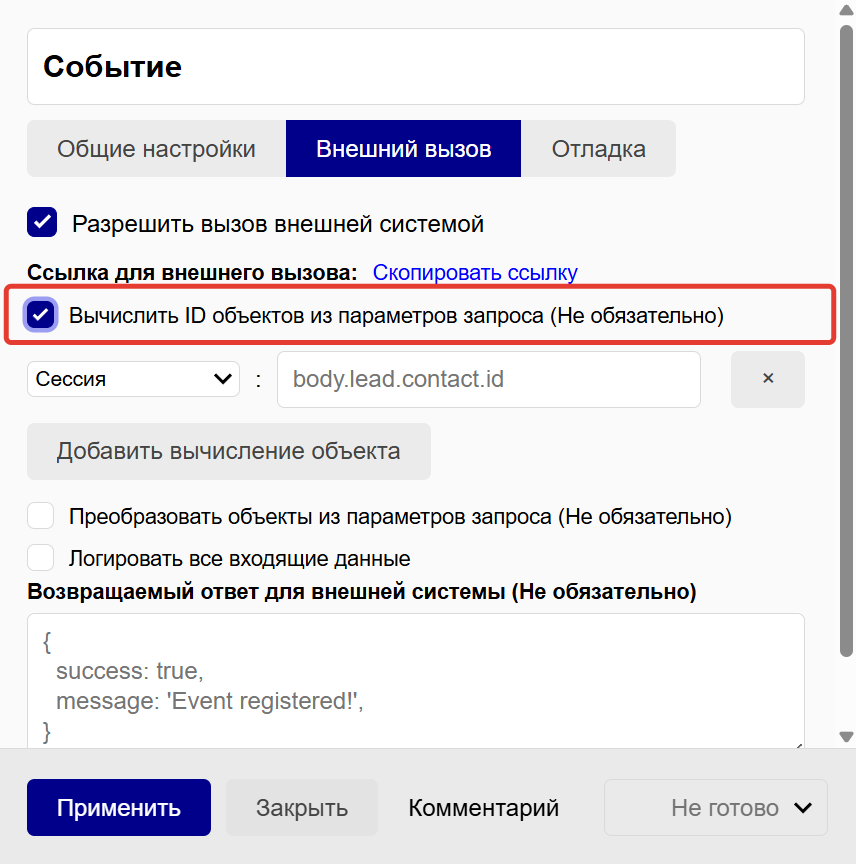Open the Комментарий section

[483, 807]
